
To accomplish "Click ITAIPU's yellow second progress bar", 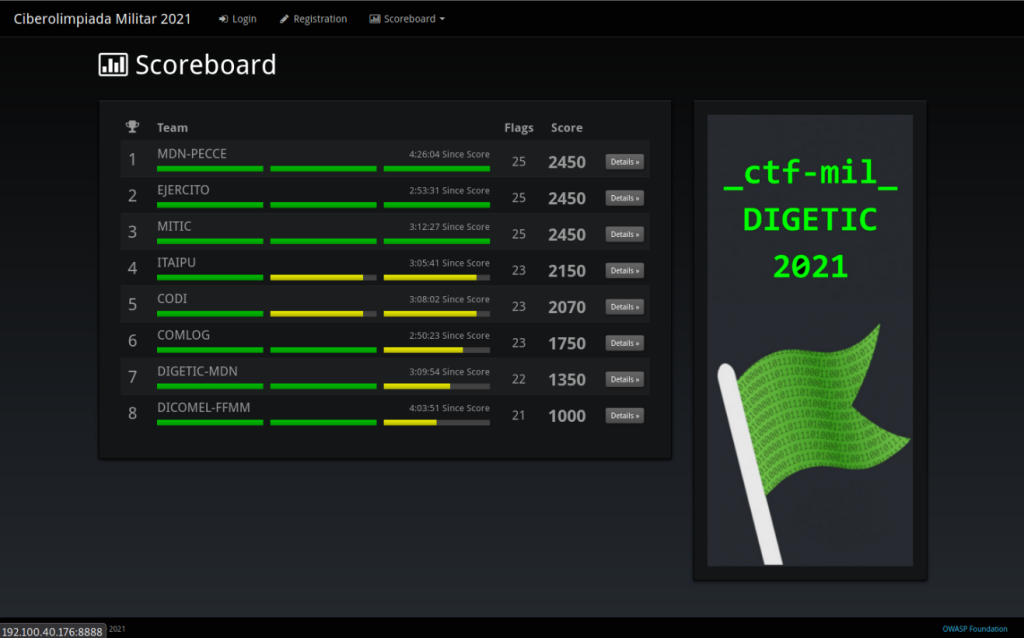I will tap(317, 277).
